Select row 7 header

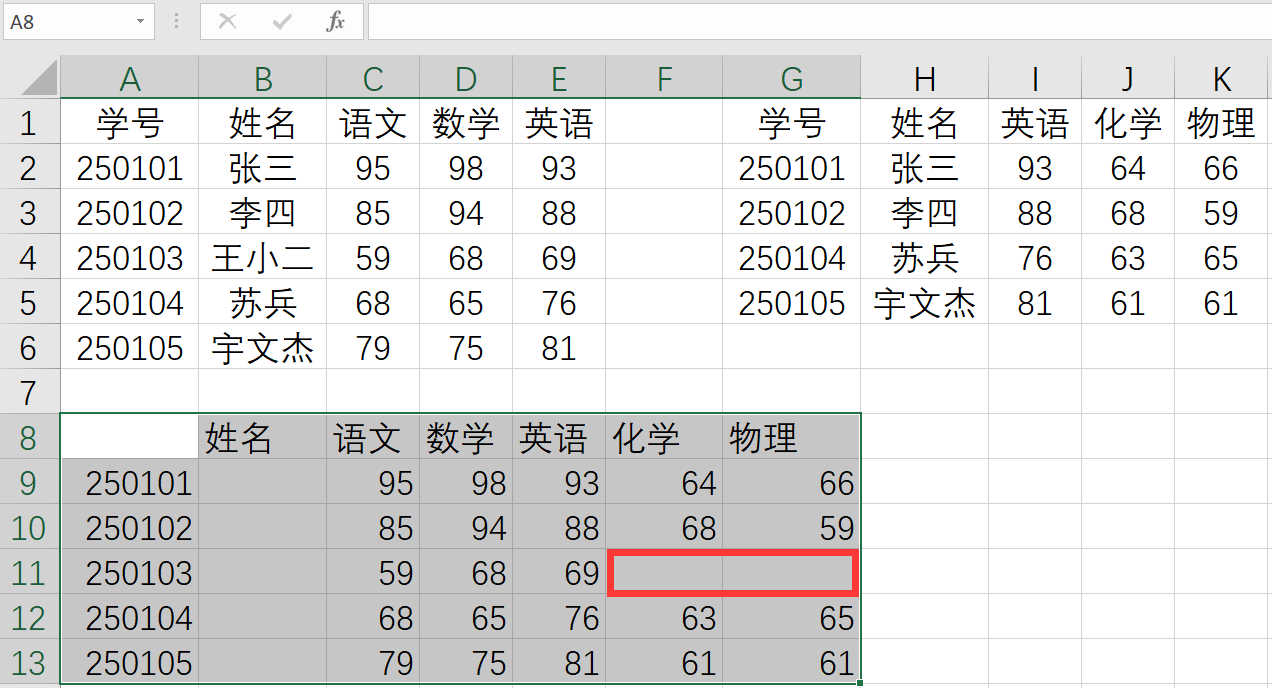[28, 392]
